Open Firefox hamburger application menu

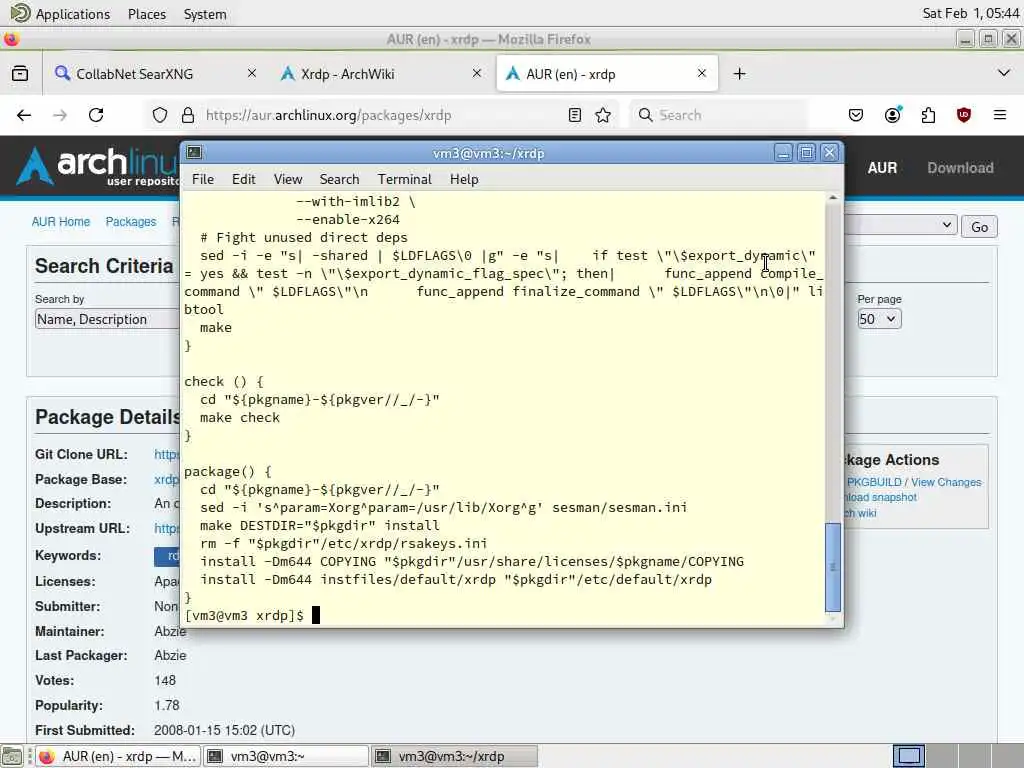click(x=1000, y=116)
